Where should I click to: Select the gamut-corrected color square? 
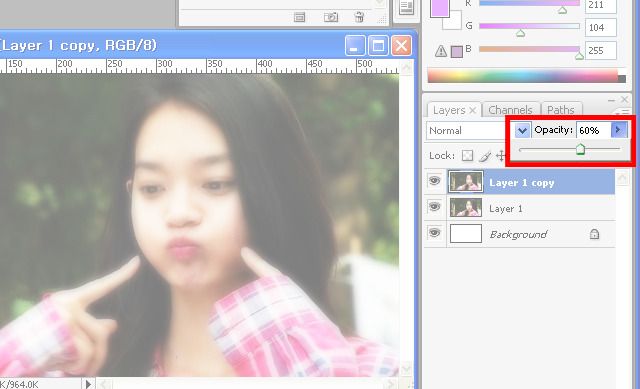457,52
